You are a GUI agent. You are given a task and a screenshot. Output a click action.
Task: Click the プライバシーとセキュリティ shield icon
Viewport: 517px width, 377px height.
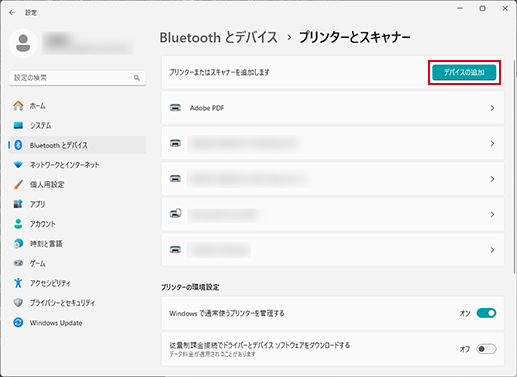(x=18, y=303)
